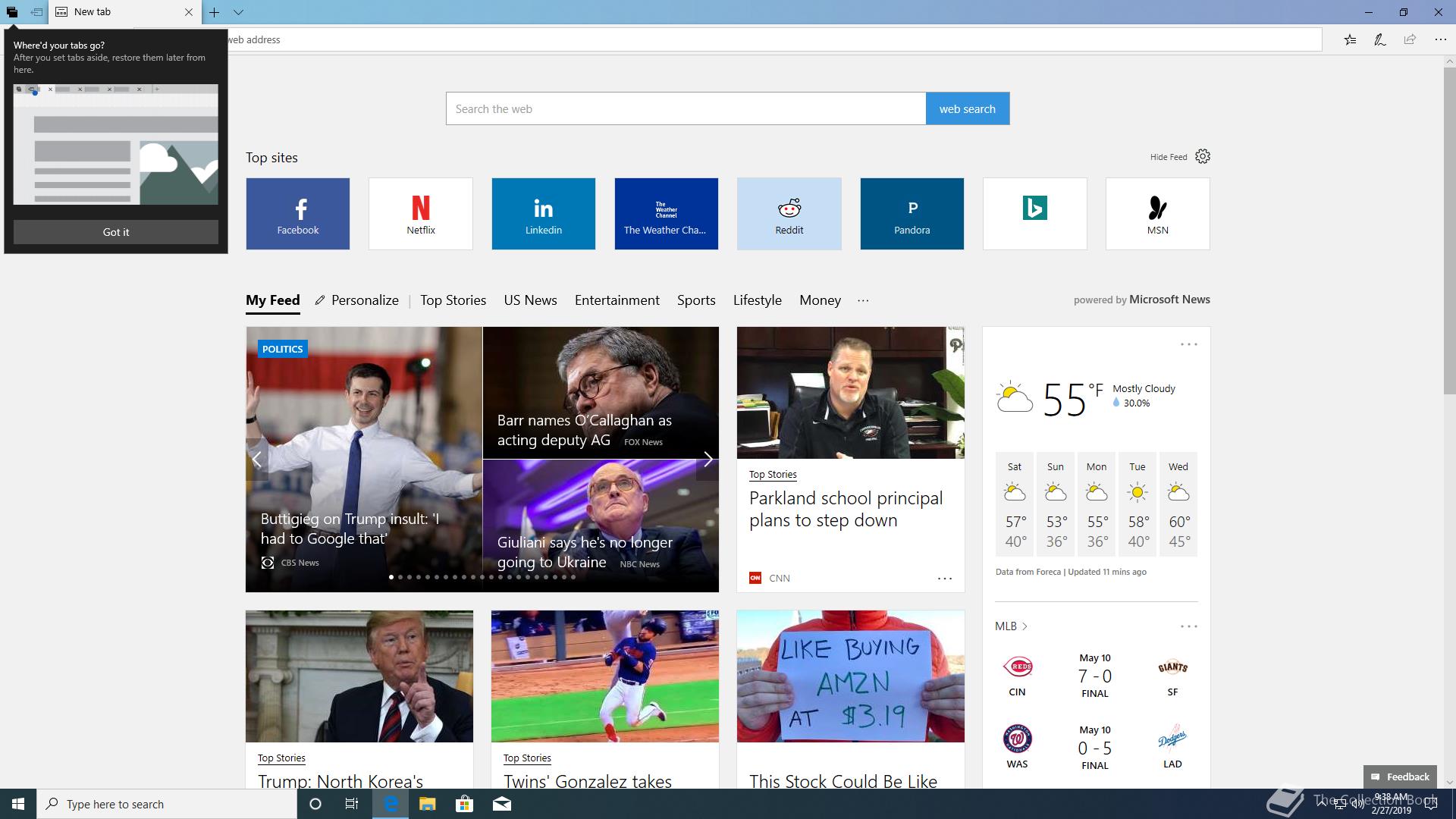1456x819 pixels.
Task: Click the web search button
Action: pos(968,108)
